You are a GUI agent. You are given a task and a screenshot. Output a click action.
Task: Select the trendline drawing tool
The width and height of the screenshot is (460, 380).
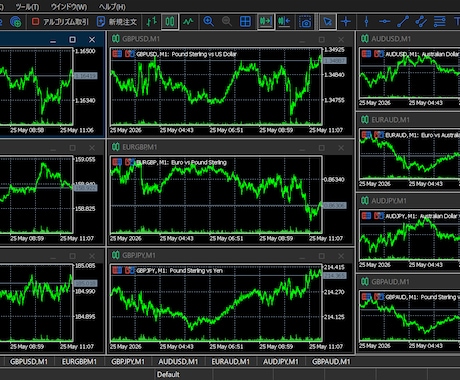[x=403, y=22]
